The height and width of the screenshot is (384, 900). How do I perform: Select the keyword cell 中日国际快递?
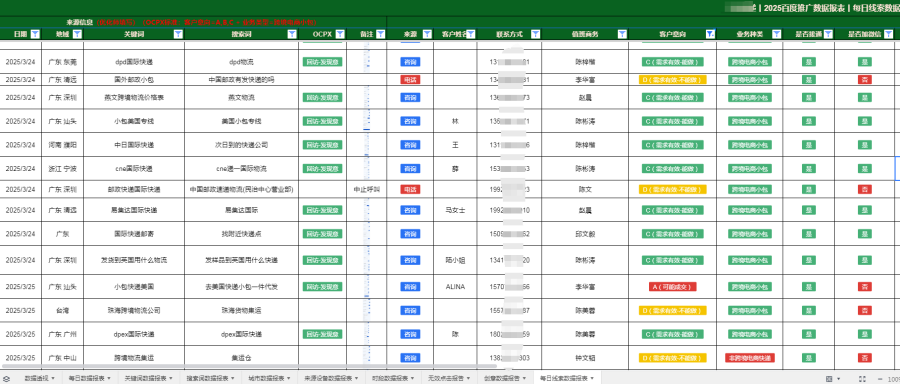[134, 145]
